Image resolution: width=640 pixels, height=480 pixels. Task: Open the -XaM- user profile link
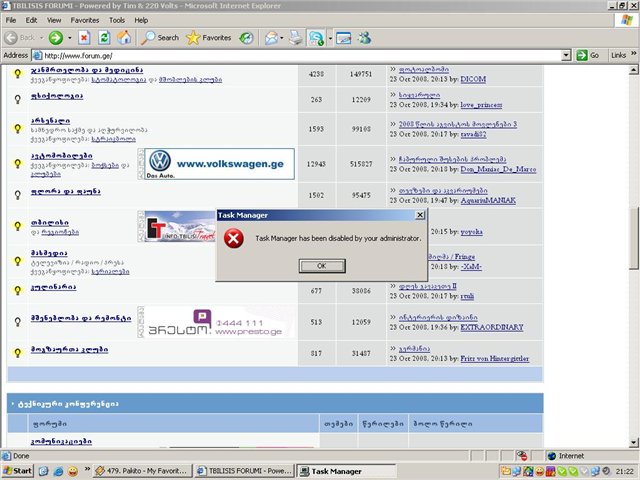click(x=471, y=267)
